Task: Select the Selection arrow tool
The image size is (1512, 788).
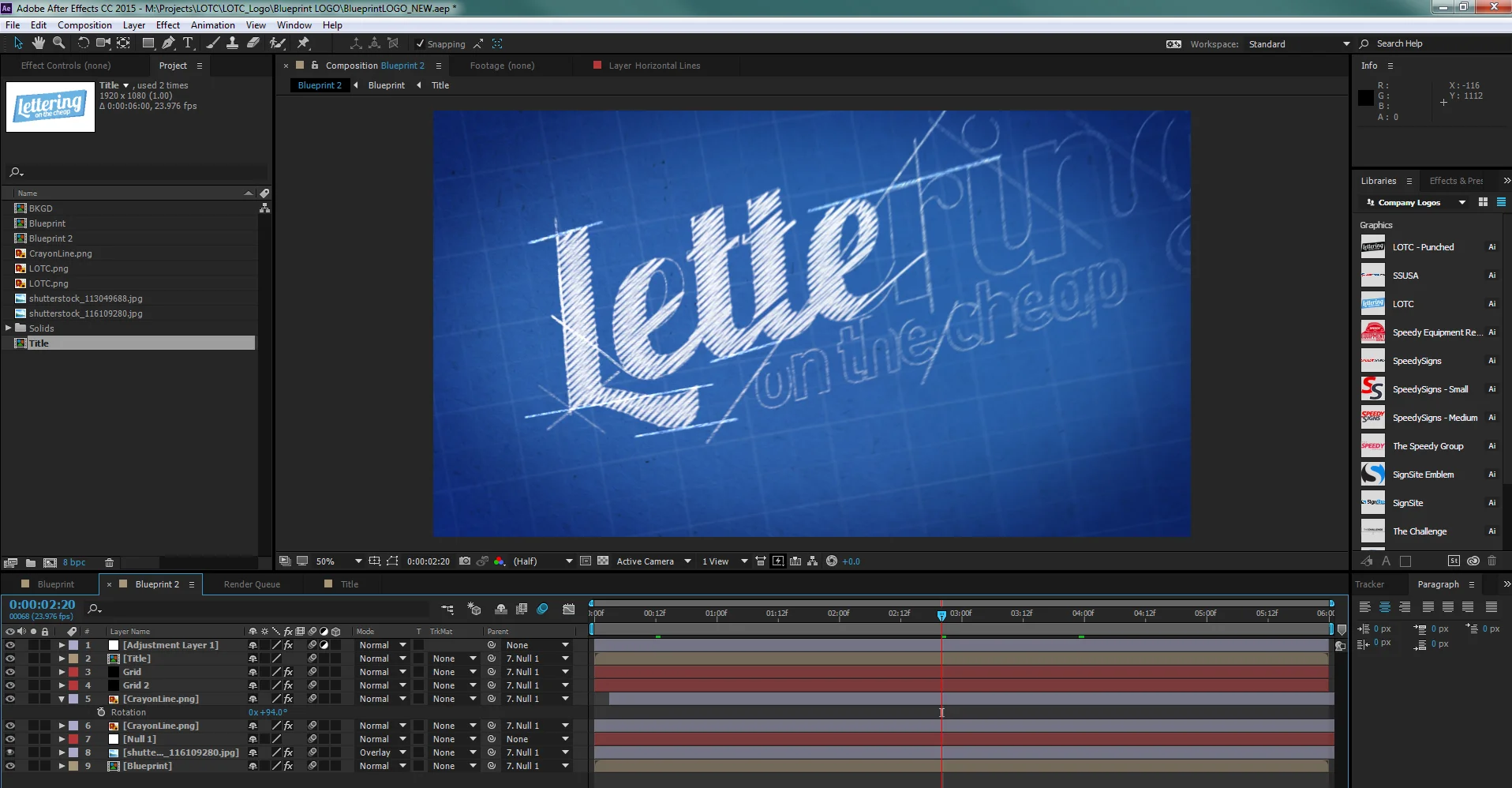Action: [18, 43]
